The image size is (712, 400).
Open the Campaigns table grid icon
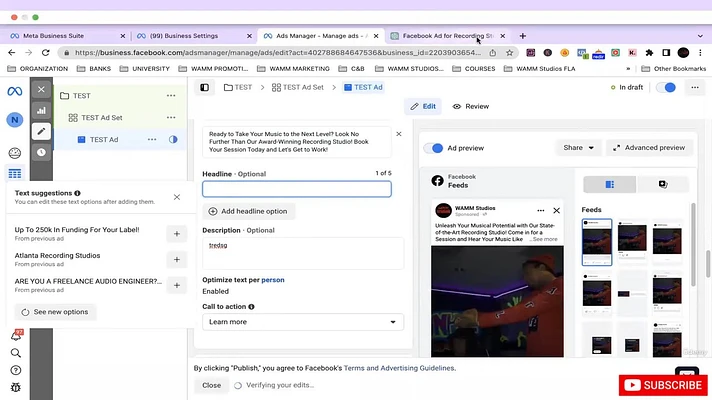click(x=15, y=173)
